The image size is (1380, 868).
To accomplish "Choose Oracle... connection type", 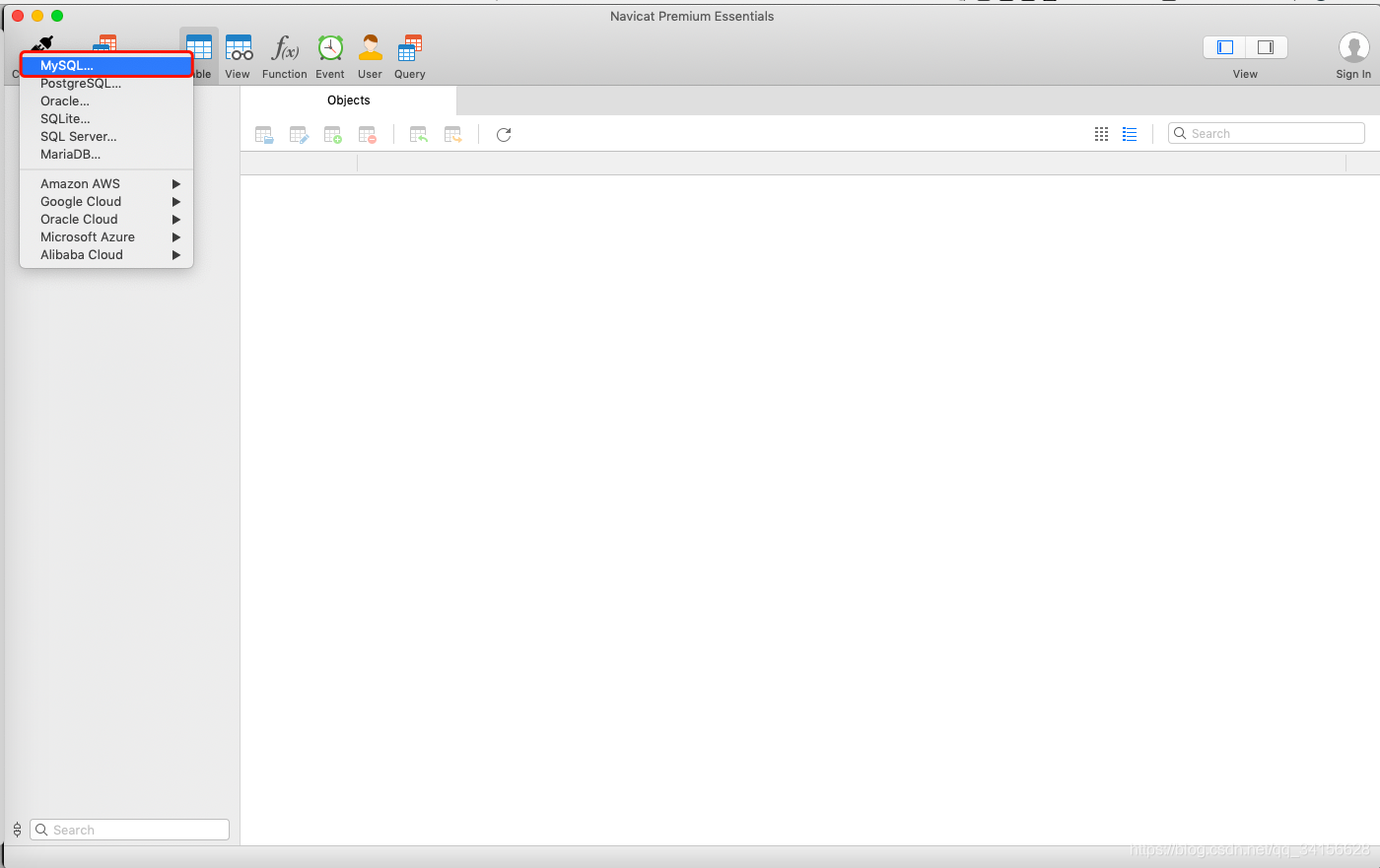I will tap(106, 101).
